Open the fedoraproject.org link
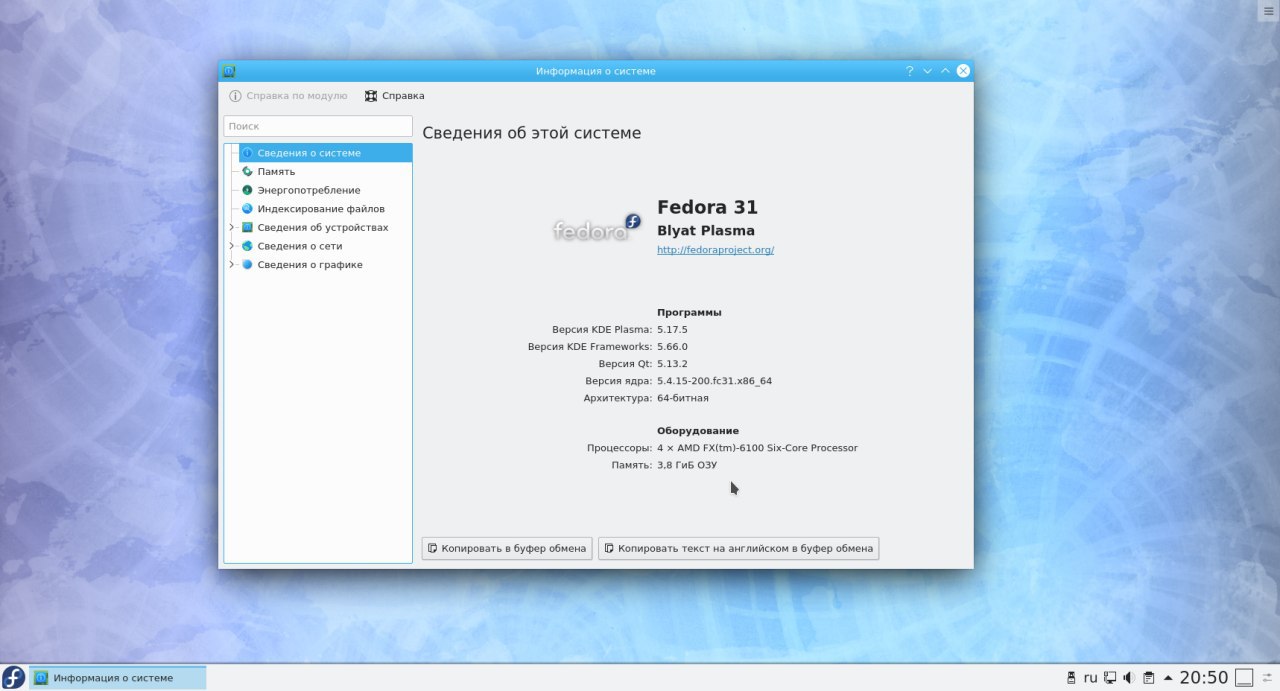This screenshot has height=691, width=1280. [715, 250]
